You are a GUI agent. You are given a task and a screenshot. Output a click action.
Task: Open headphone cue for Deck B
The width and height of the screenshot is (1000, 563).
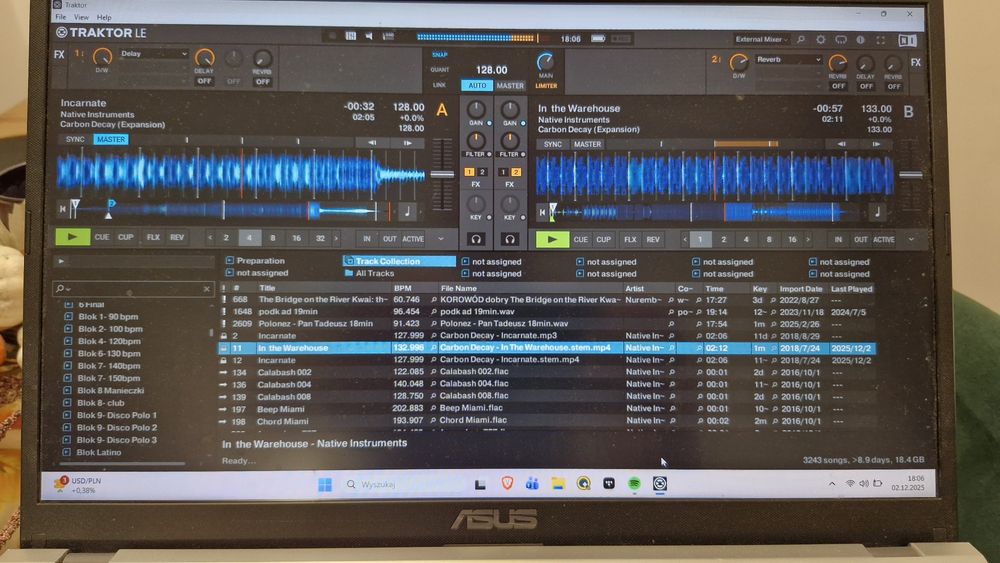tap(510, 239)
